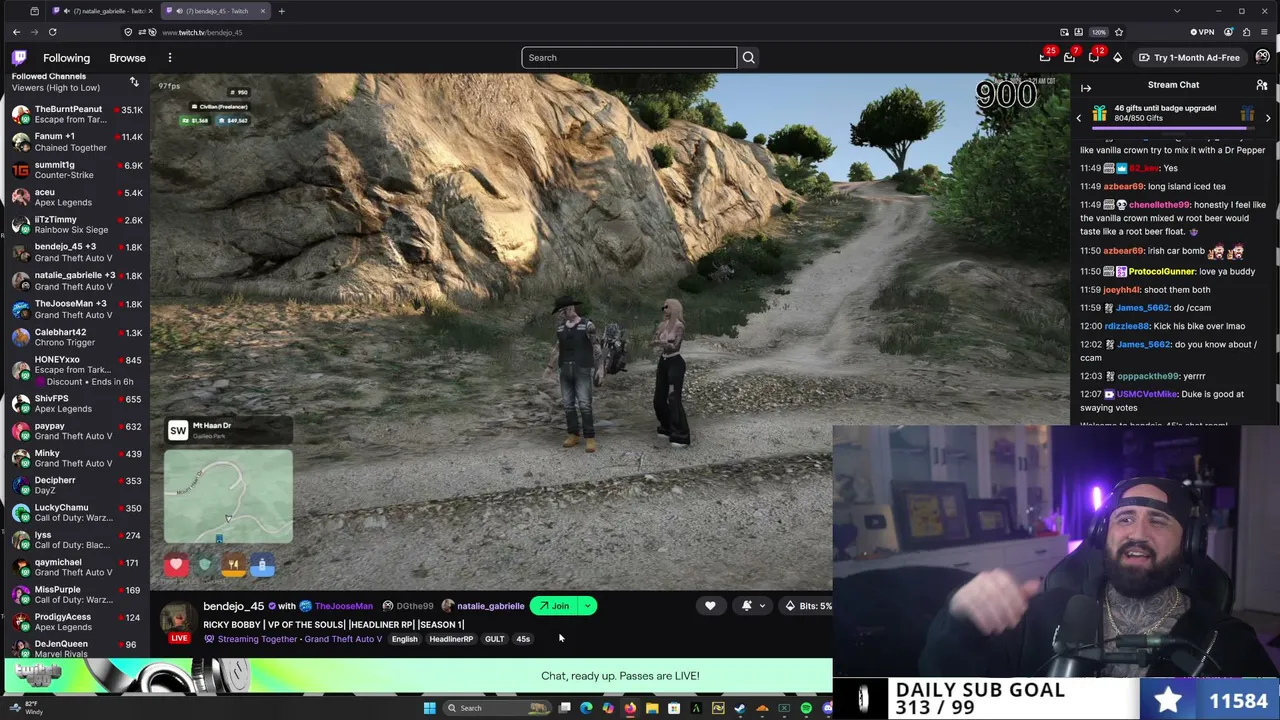The width and height of the screenshot is (1280, 720).
Task: Open browser hamburger application menu
Action: (x=1264, y=32)
